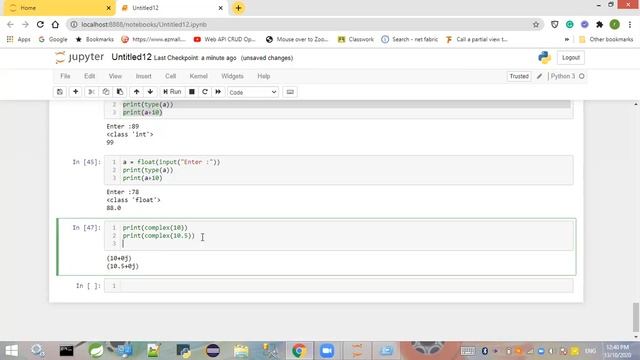Open the Cell menu
Image resolution: width=640 pixels, height=360 pixels.
click(x=170, y=76)
